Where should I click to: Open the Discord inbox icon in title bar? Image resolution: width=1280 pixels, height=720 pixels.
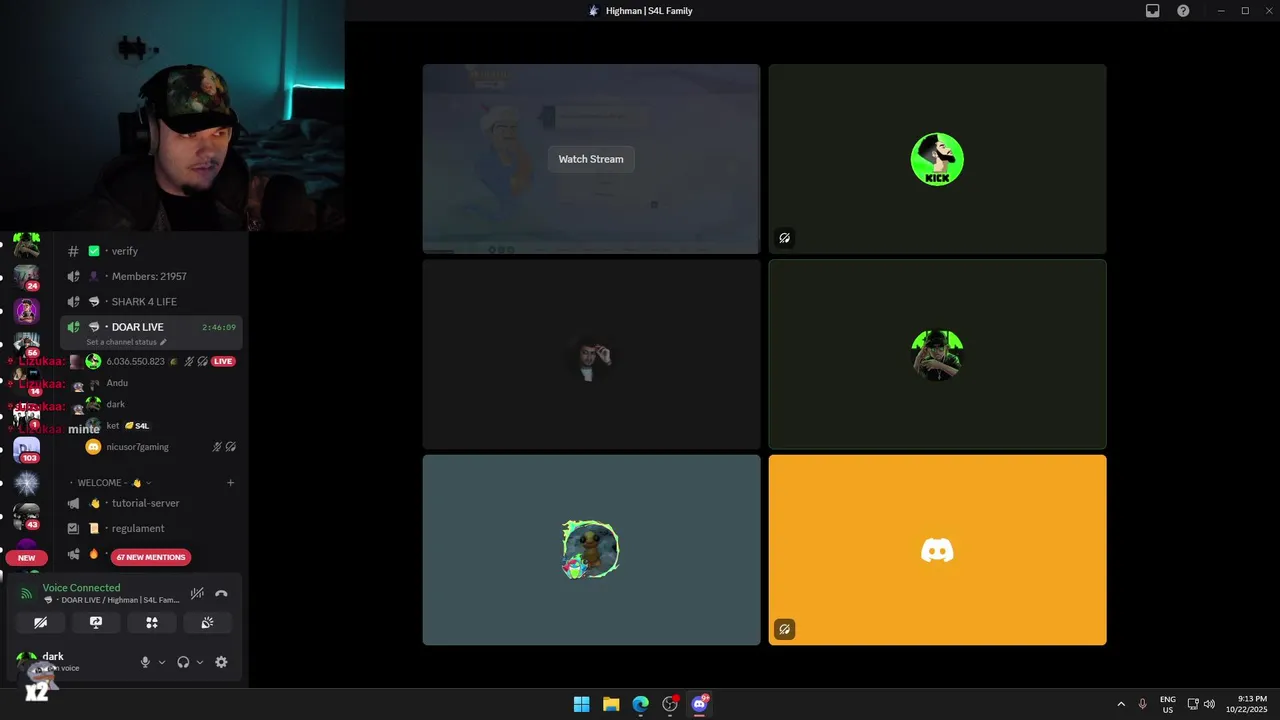coord(1152,11)
